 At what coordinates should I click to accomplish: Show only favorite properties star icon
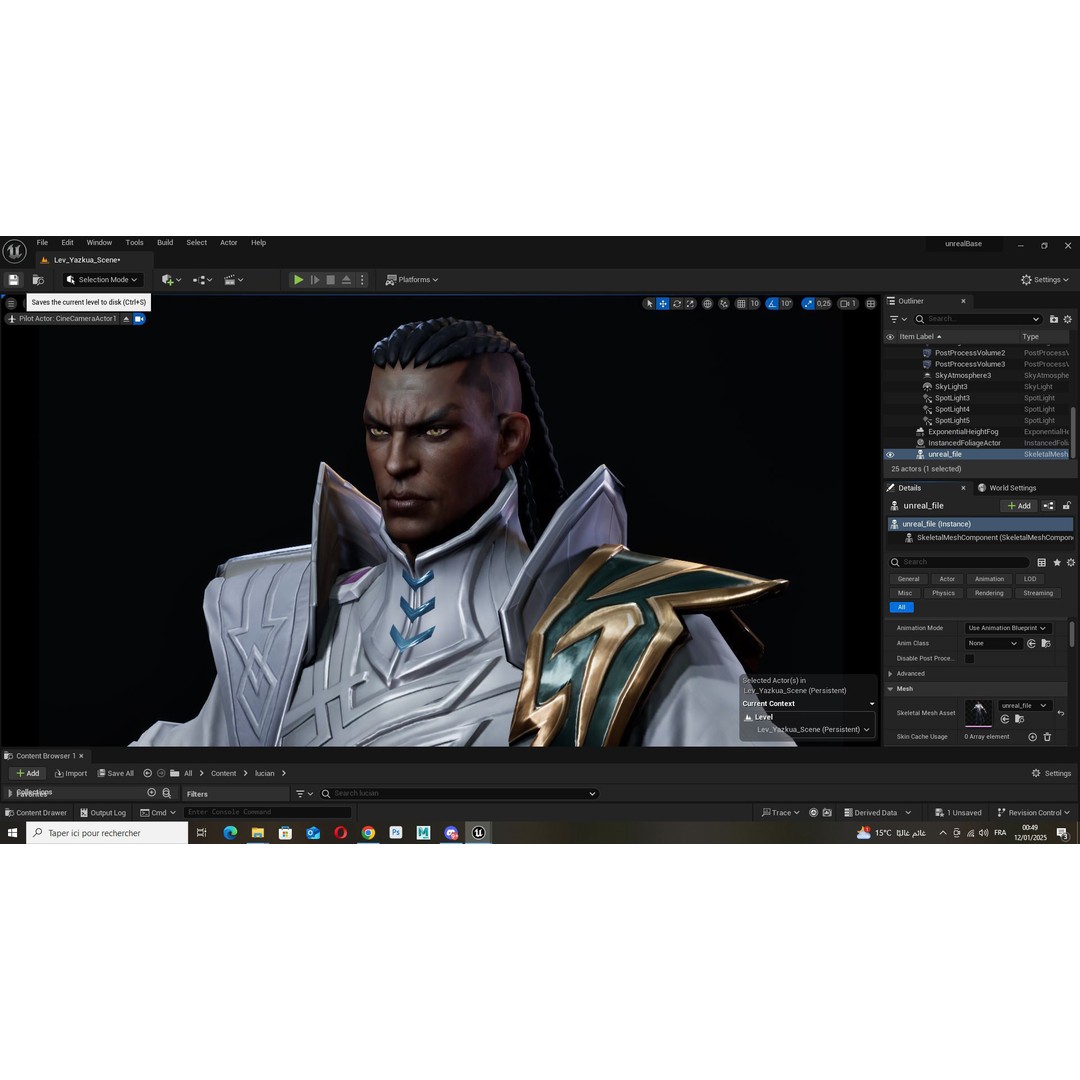pos(1057,562)
